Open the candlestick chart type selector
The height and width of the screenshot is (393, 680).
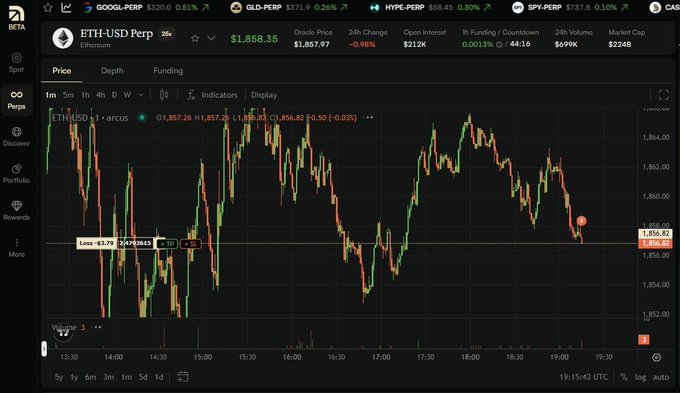164,95
